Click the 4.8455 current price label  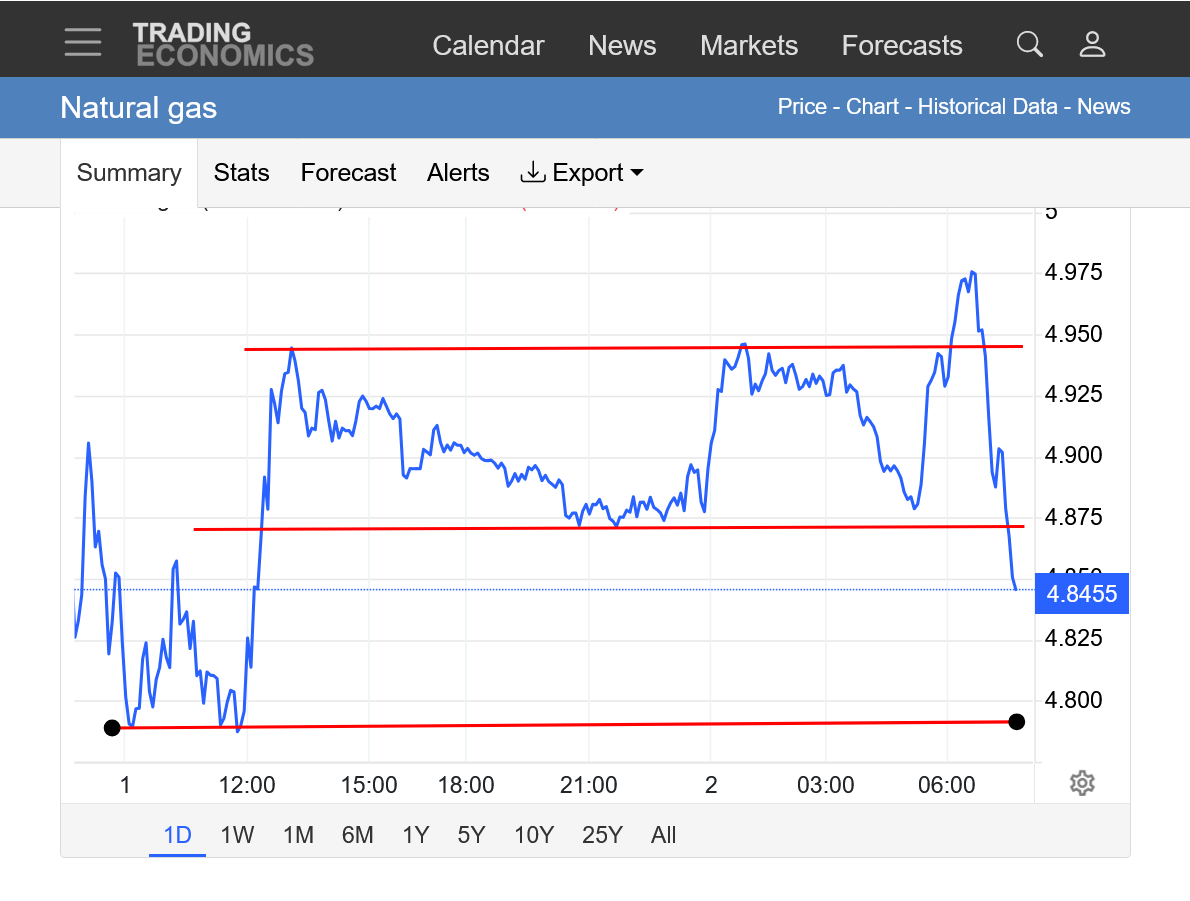point(1081,594)
